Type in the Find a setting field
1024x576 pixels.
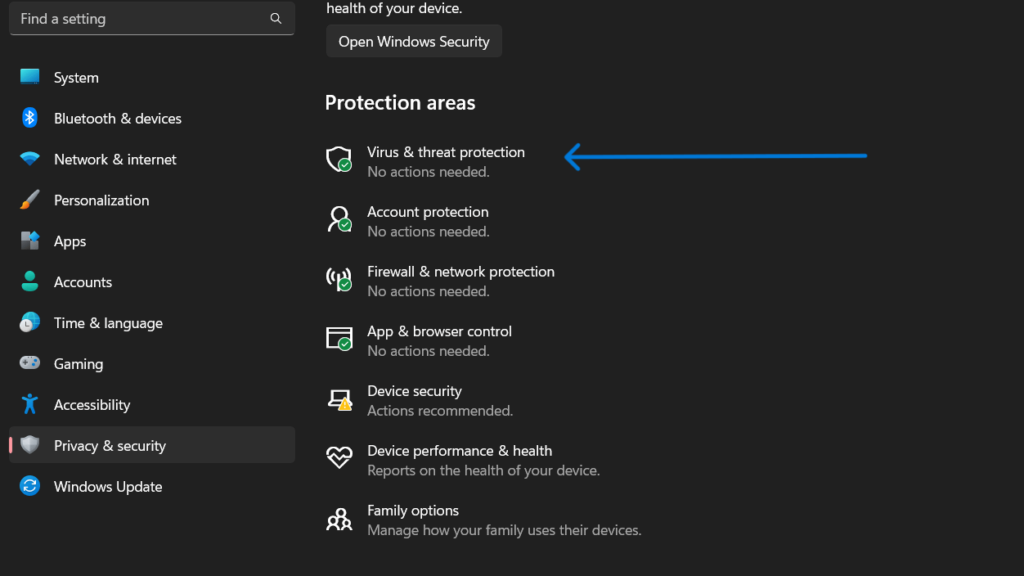point(140,19)
